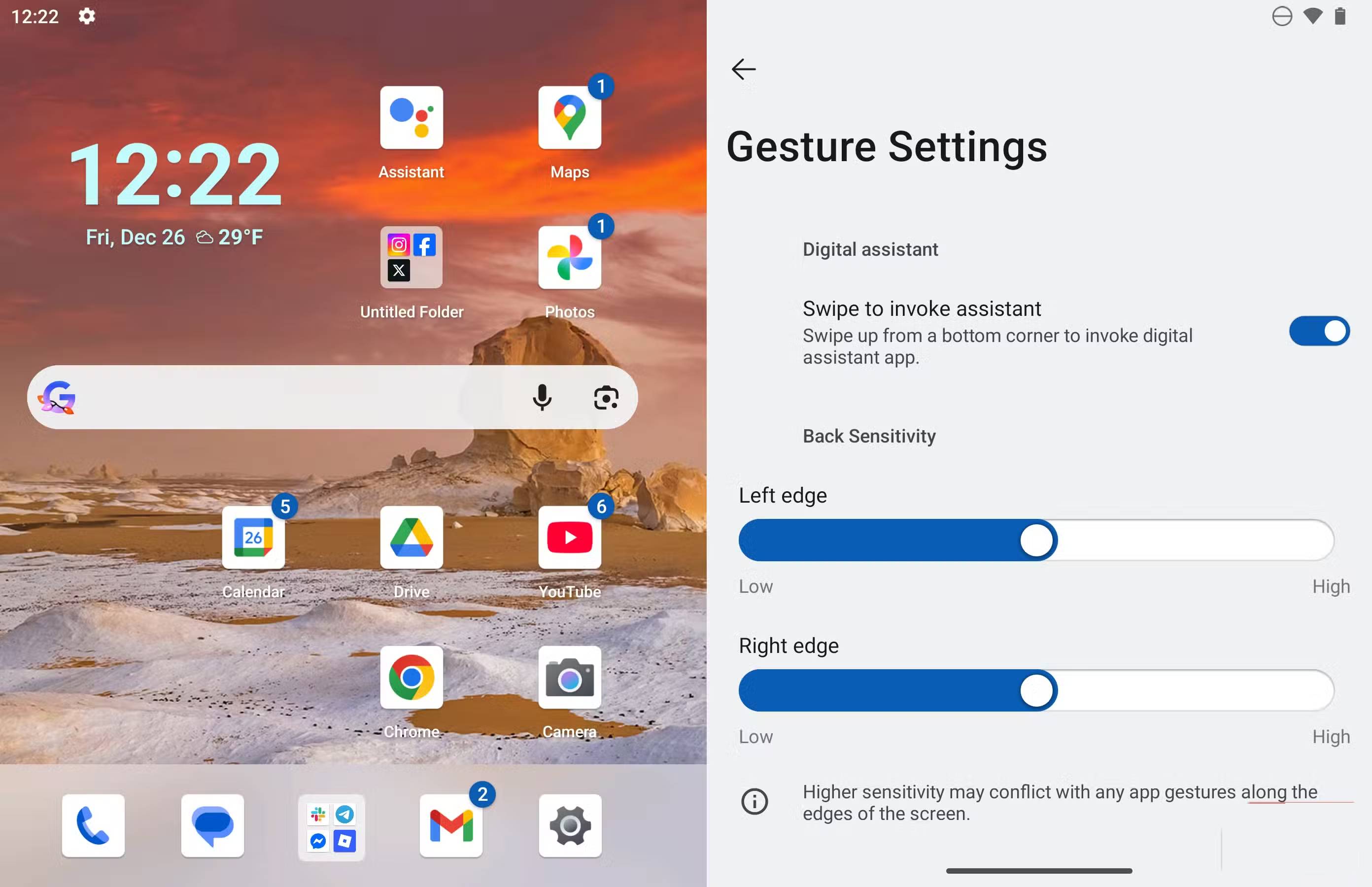1372x887 pixels.
Task: Open the YouTube app
Action: [569, 538]
